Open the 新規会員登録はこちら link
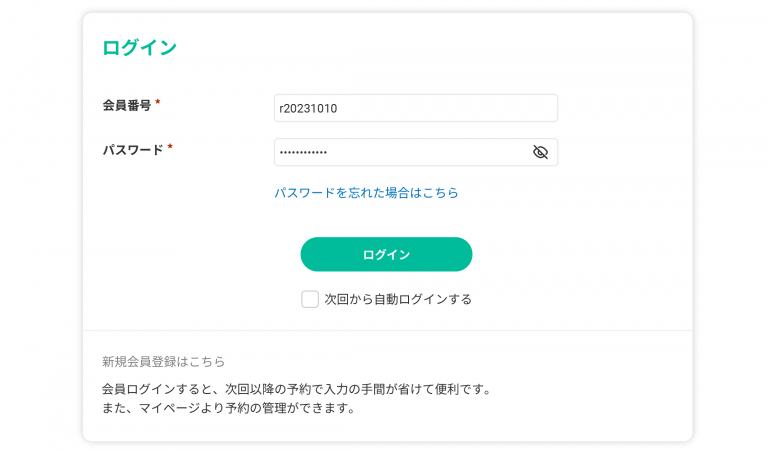Screen dimensions: 768x451 [163, 362]
